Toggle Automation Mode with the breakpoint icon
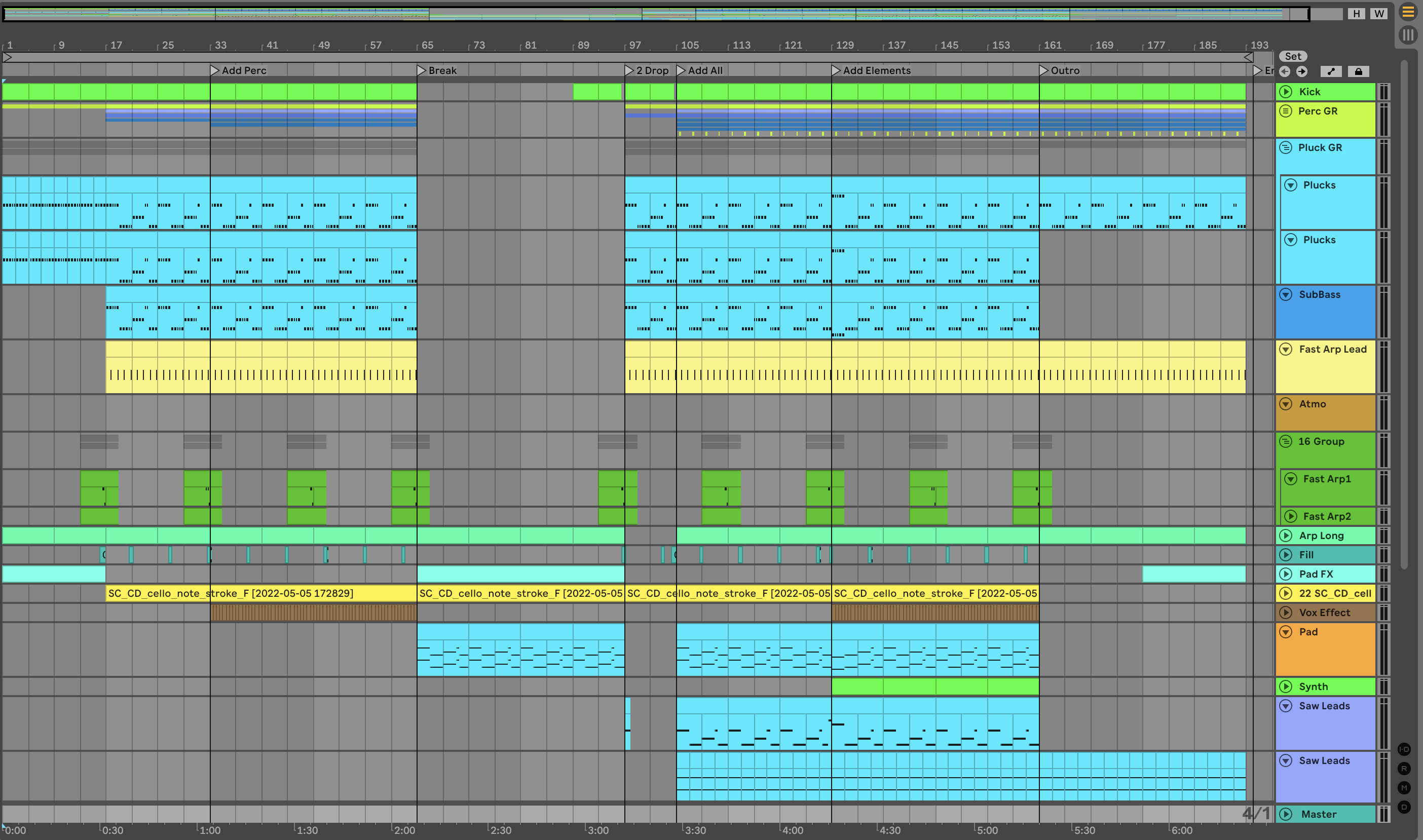Screen dimensions: 1423x840 click(1331, 71)
